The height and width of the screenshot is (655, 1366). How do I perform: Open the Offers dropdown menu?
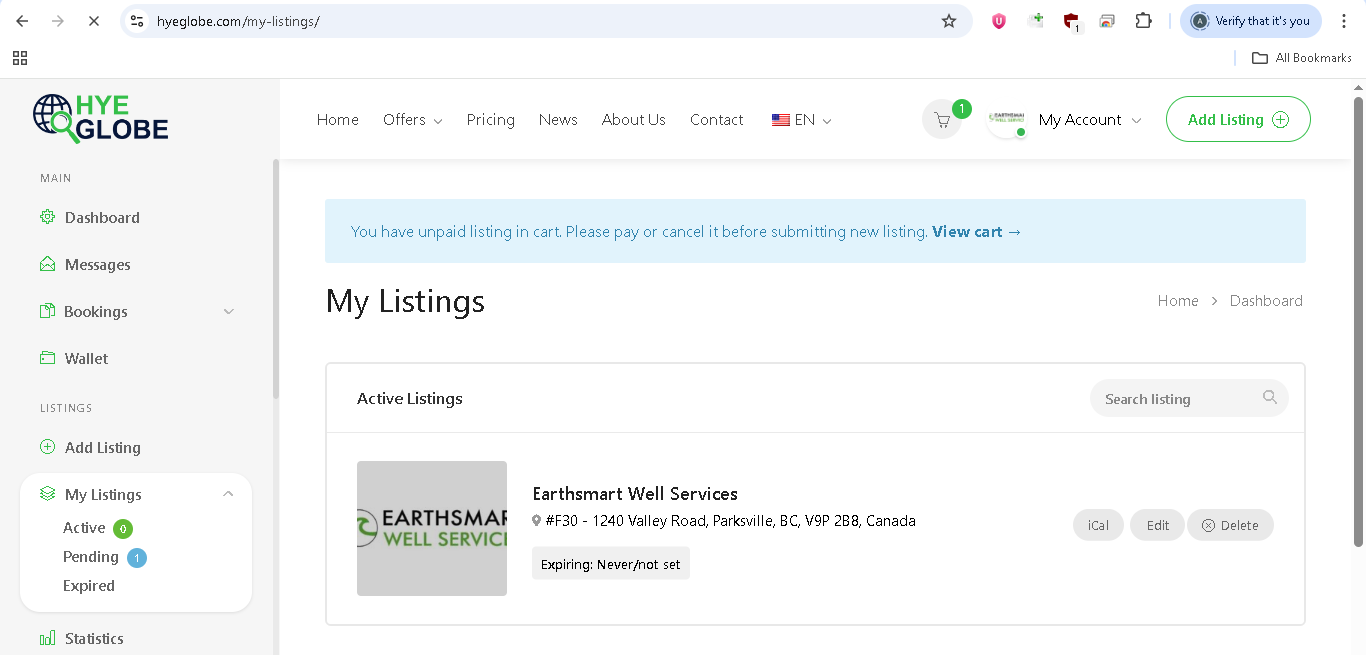click(x=412, y=120)
